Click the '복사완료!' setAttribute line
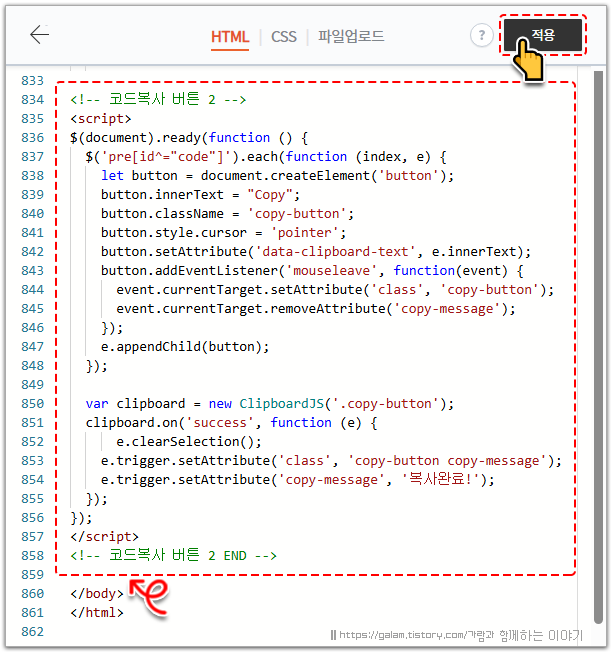This screenshot has width=612, height=652. (298, 480)
